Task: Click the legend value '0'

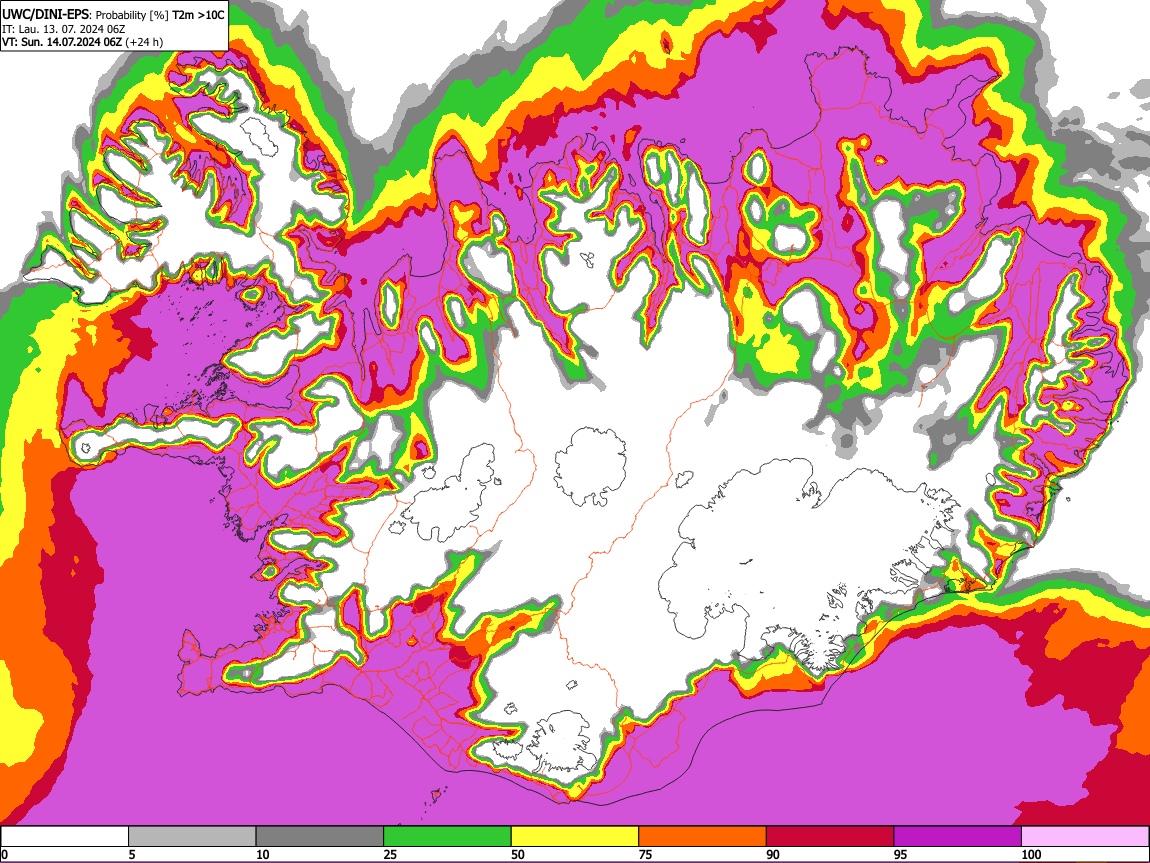Action: point(4,854)
